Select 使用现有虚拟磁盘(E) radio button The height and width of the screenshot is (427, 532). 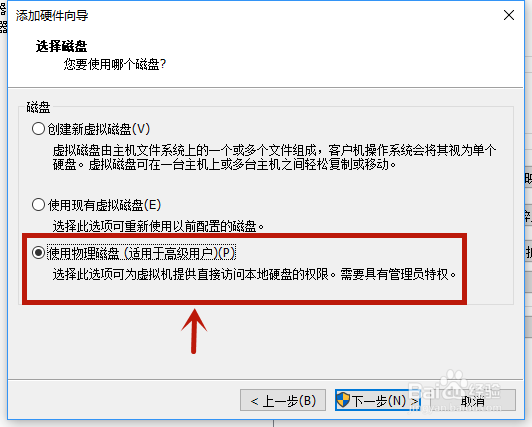[38, 205]
